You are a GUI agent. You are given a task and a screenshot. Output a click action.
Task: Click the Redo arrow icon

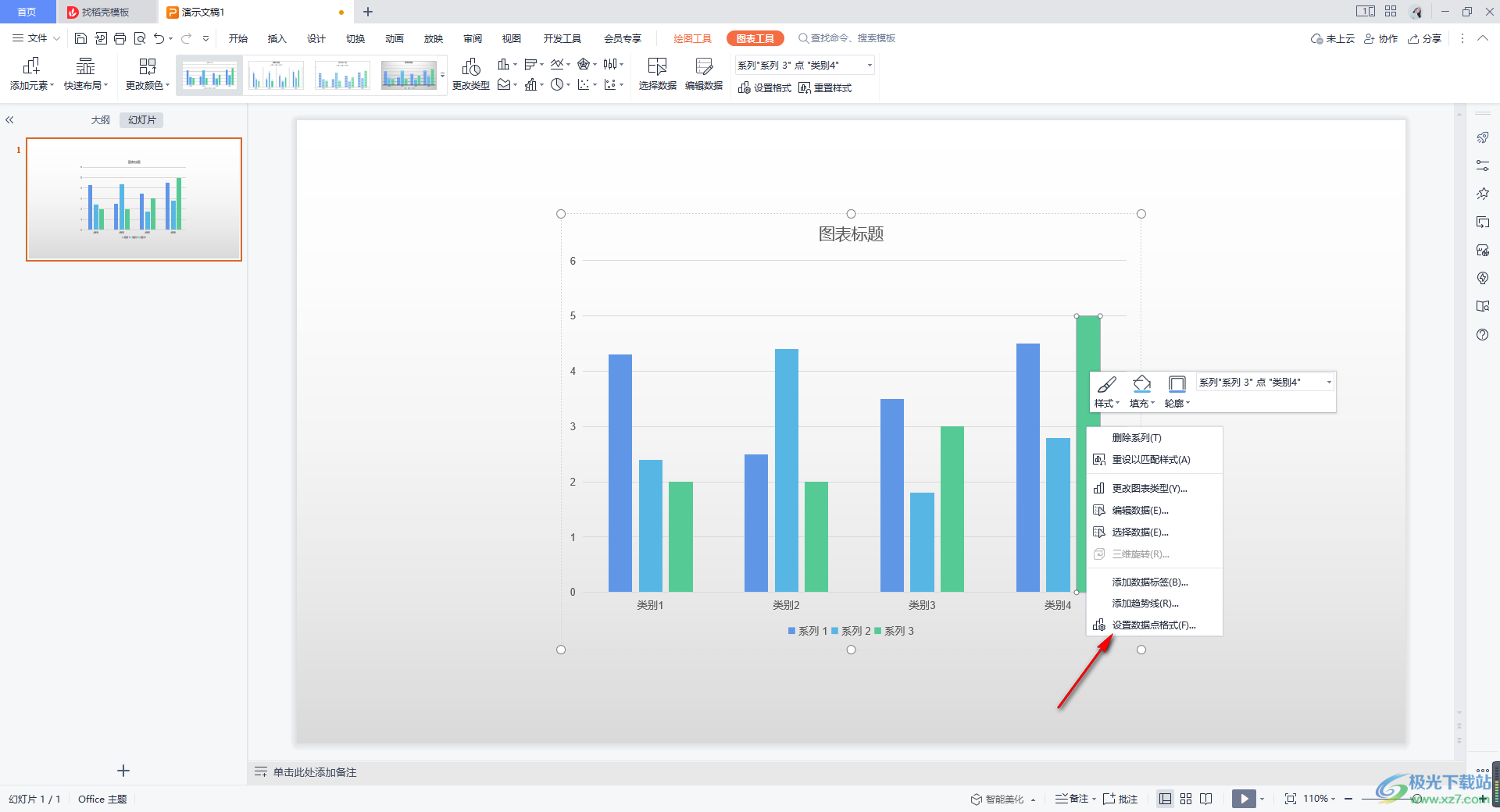click(186, 38)
